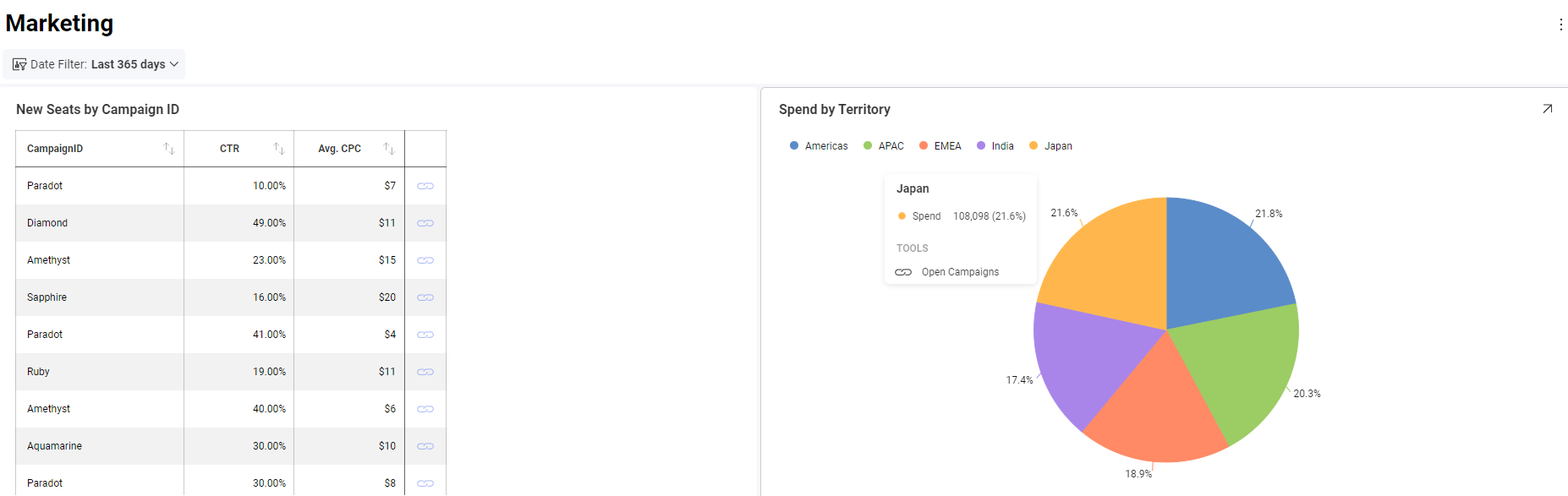Sort table by Avg. CPC arrows
1568x496 pixels.
tap(389, 149)
